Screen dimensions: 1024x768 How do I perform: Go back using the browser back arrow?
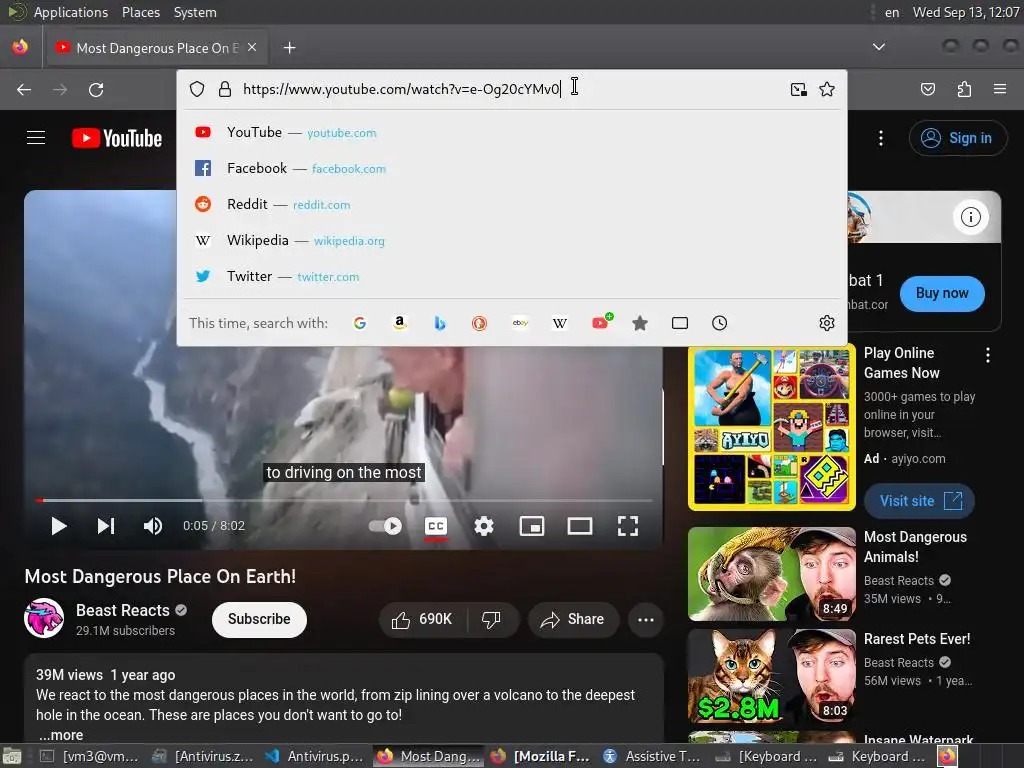[24, 89]
